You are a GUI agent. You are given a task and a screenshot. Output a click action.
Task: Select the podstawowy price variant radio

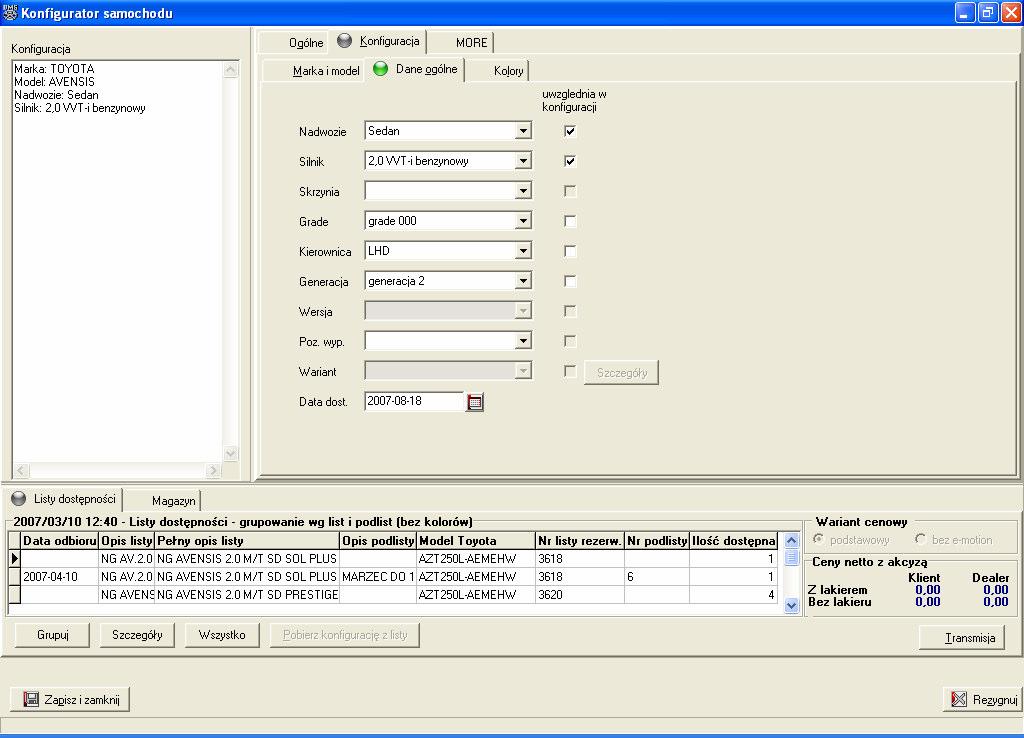pyautogui.click(x=818, y=539)
